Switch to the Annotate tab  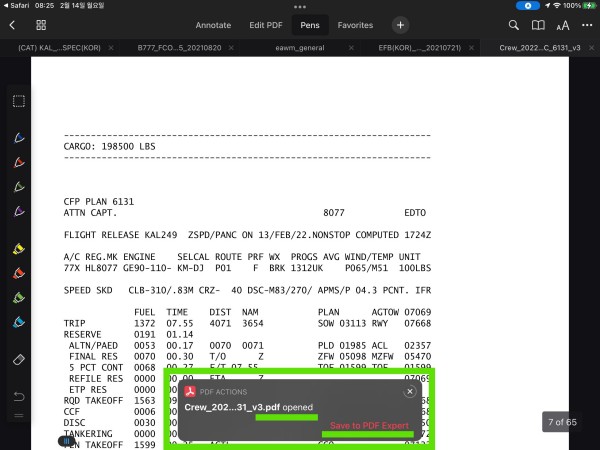(x=213, y=25)
